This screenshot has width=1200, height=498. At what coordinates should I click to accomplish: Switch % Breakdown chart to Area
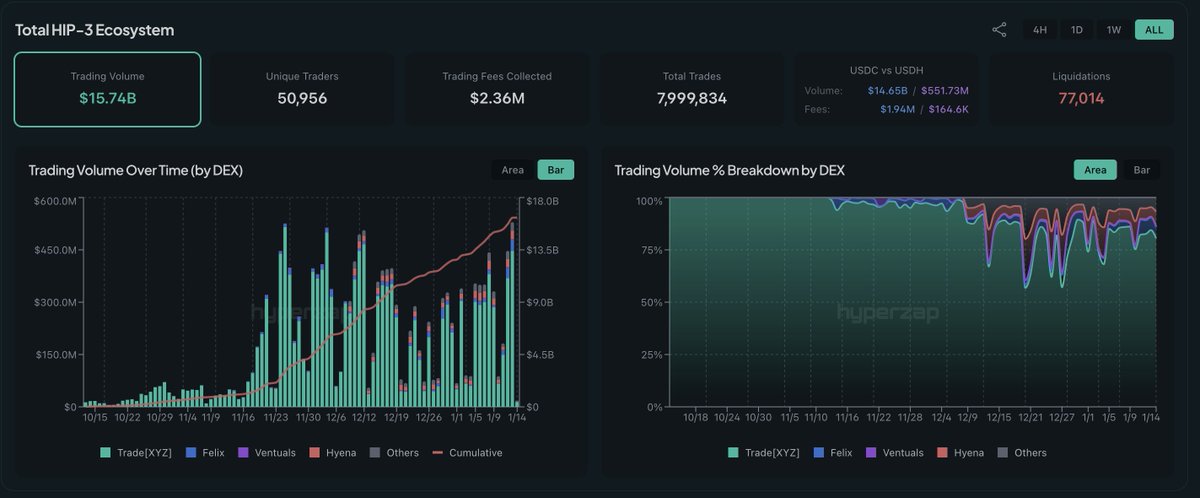coord(1095,170)
